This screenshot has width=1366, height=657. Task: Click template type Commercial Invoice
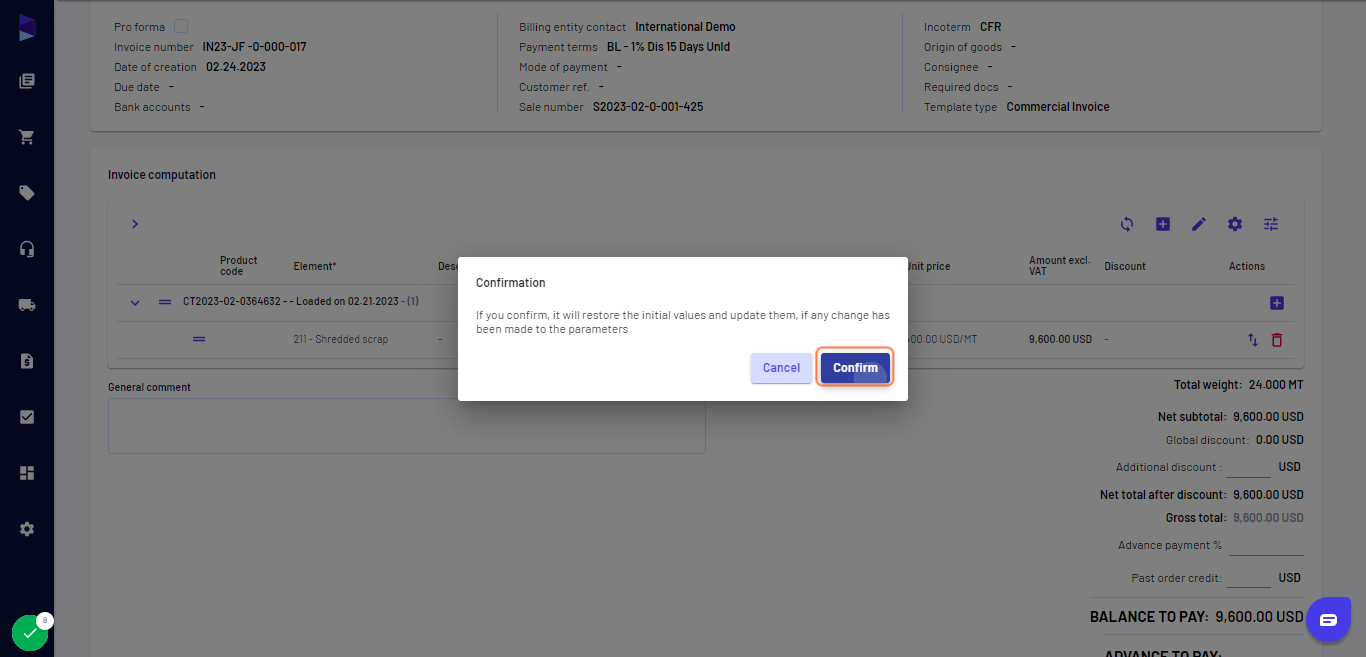point(1058,107)
